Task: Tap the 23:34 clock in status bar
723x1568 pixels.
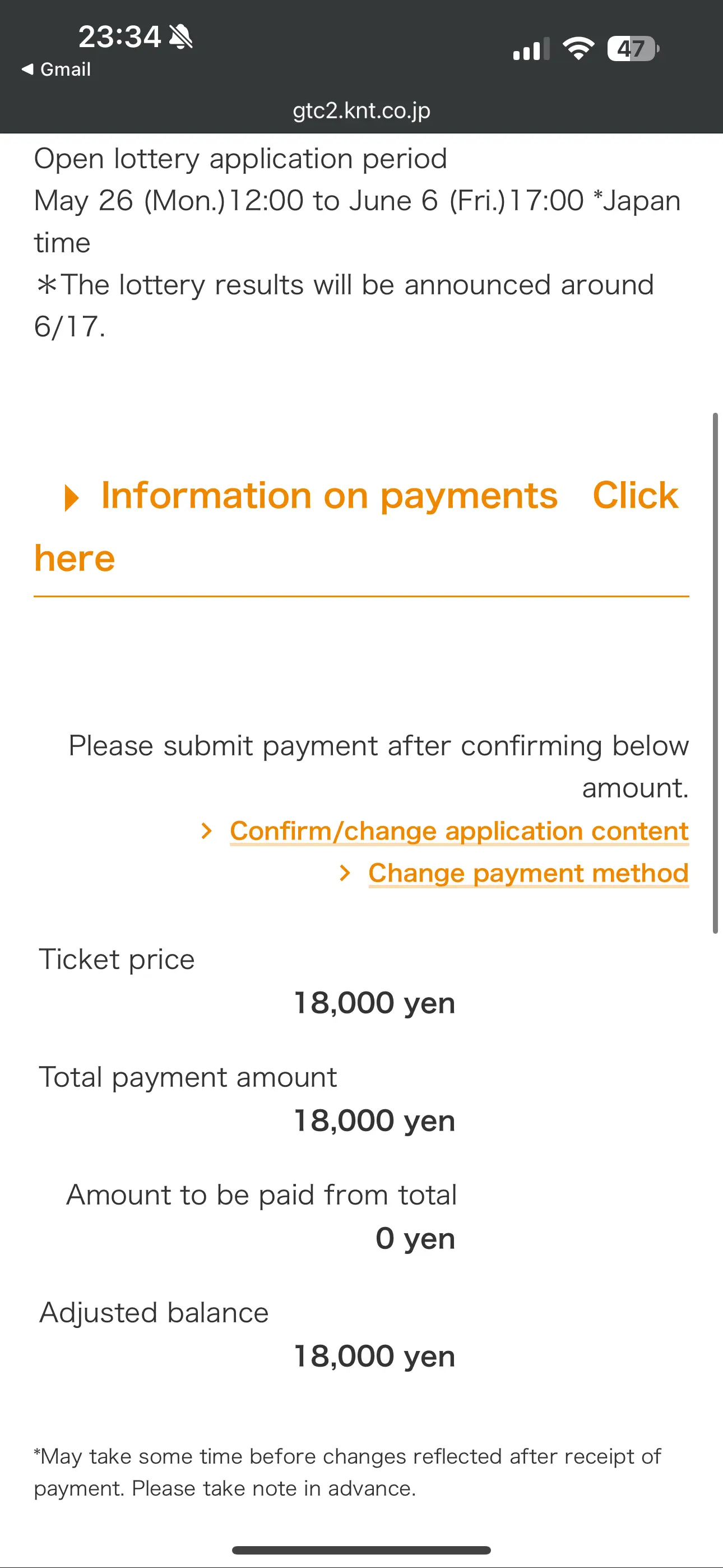Action: tap(119, 36)
